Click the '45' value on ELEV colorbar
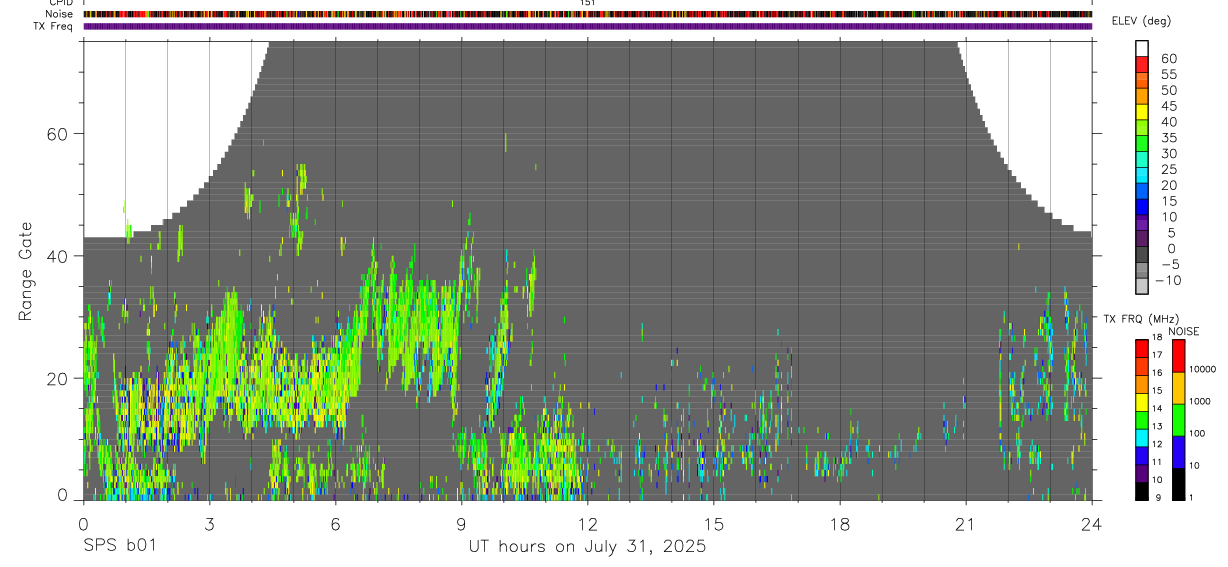This screenshot has width=1228, height=567. point(1168,106)
